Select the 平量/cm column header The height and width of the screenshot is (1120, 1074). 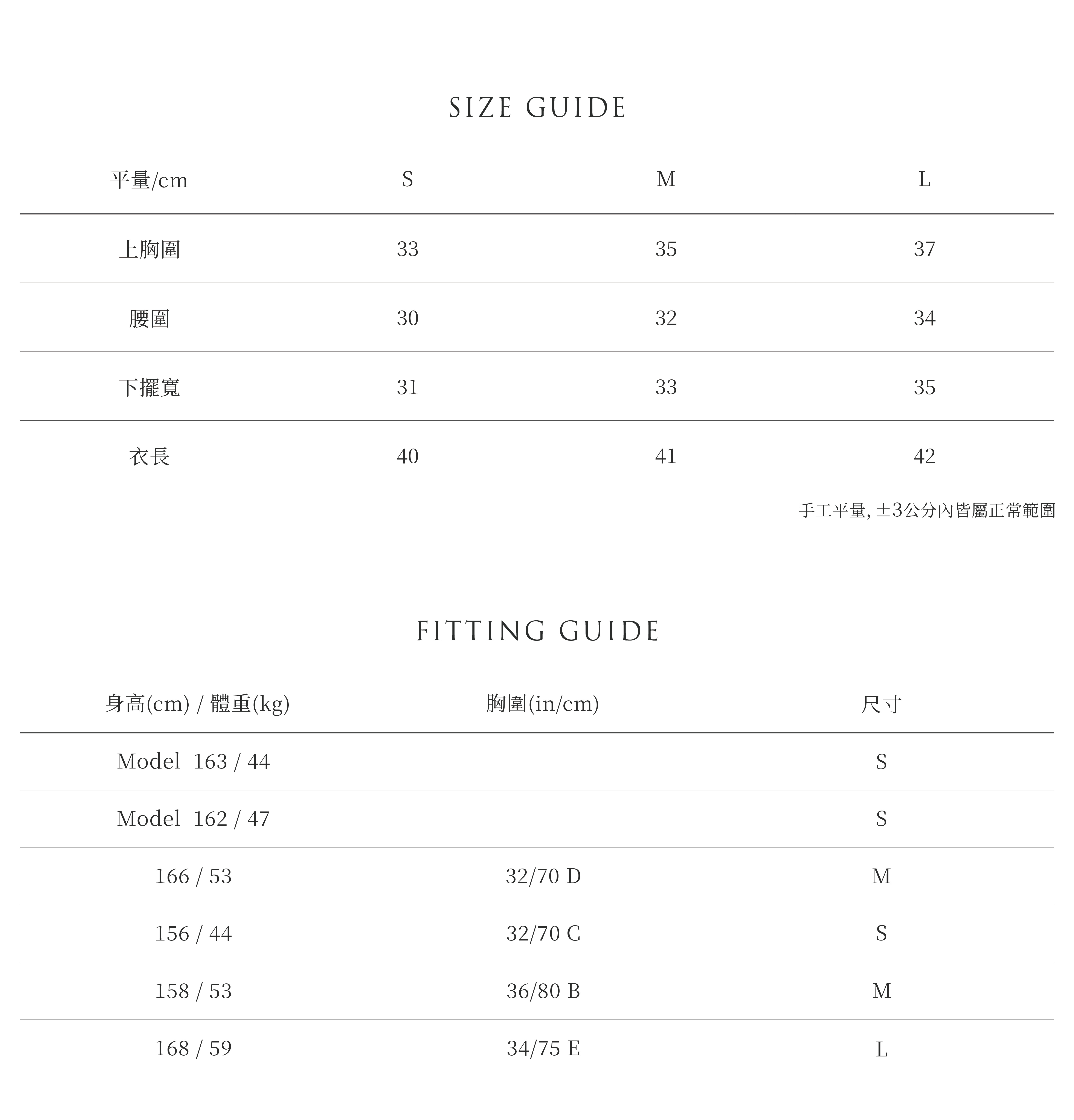point(149,180)
